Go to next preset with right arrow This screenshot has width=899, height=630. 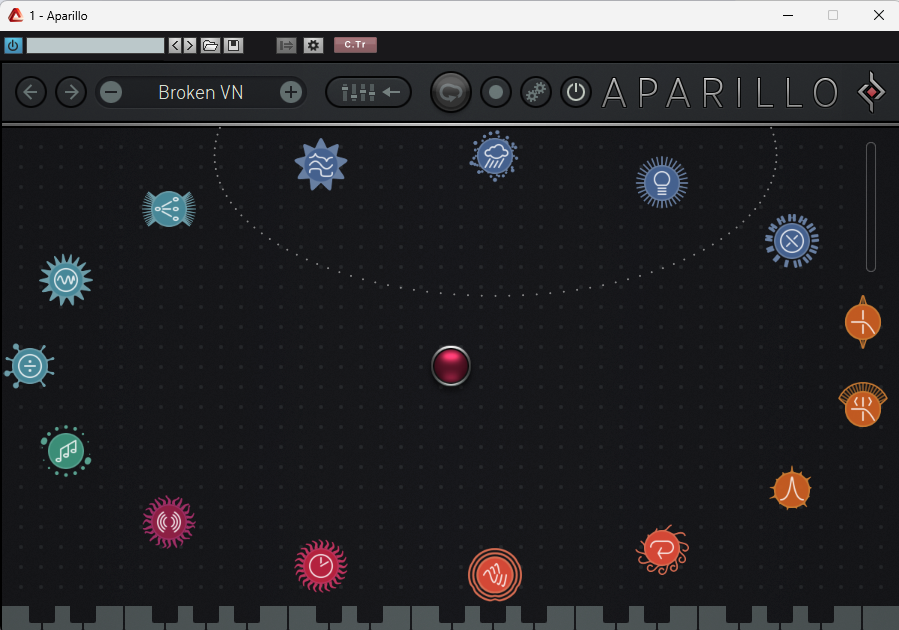tap(71, 92)
